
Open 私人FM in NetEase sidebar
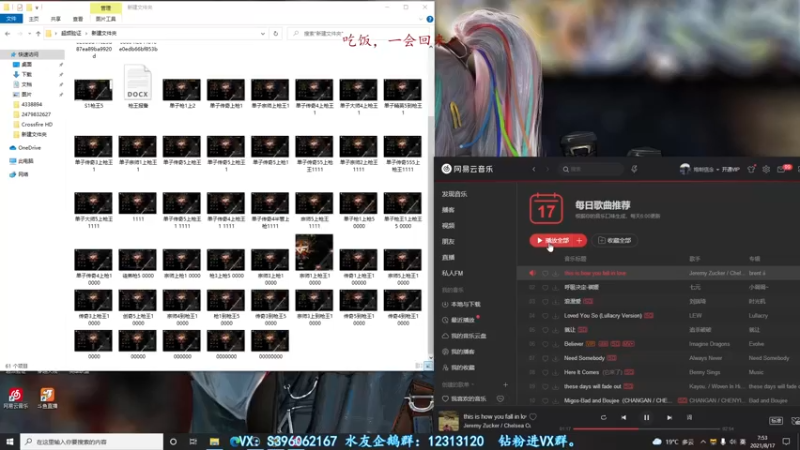click(452, 273)
